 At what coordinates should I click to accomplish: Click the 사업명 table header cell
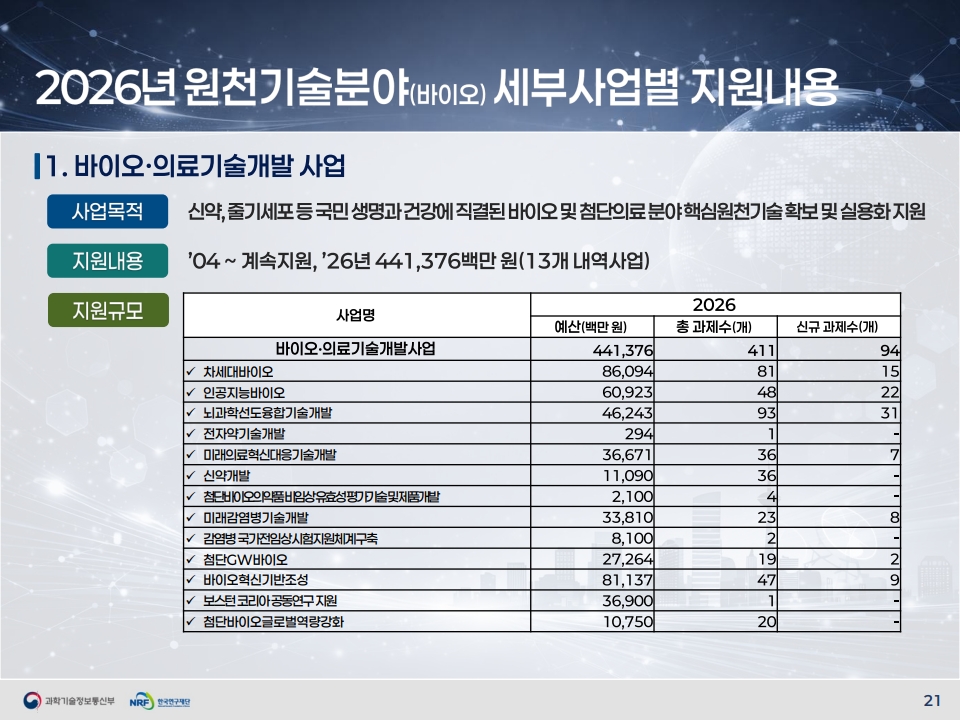(355, 315)
